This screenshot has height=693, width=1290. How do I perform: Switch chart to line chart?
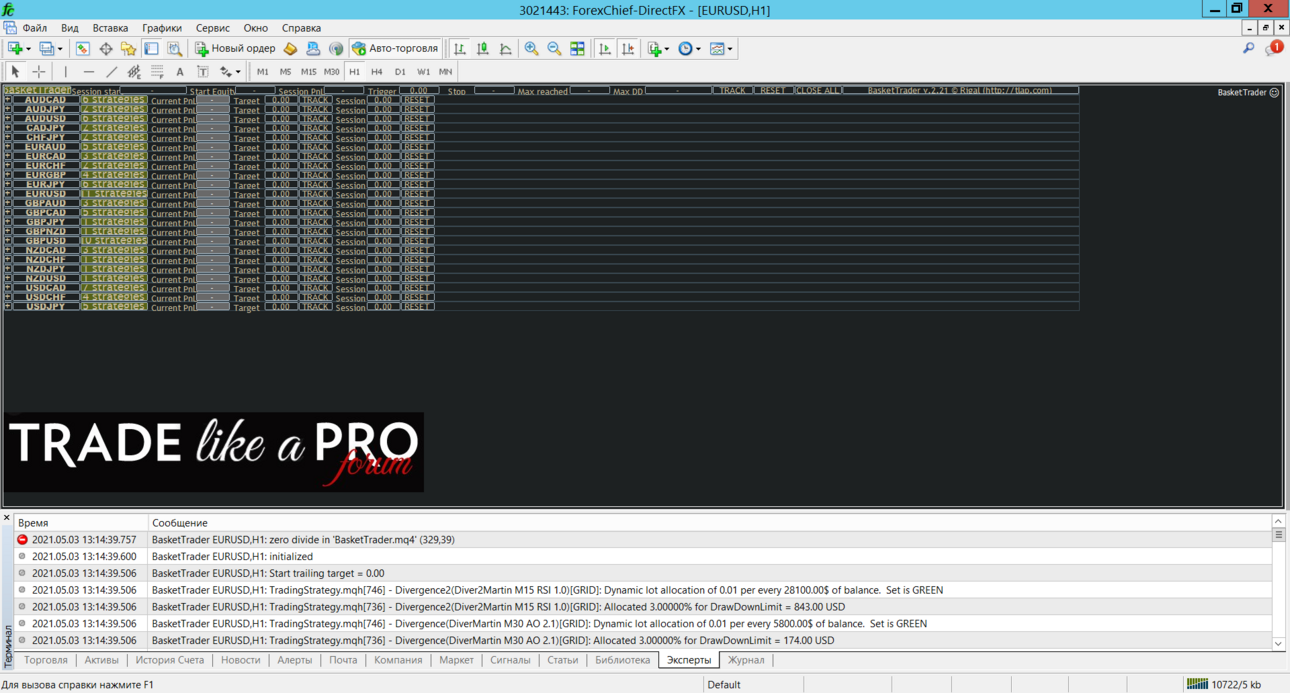click(506, 48)
